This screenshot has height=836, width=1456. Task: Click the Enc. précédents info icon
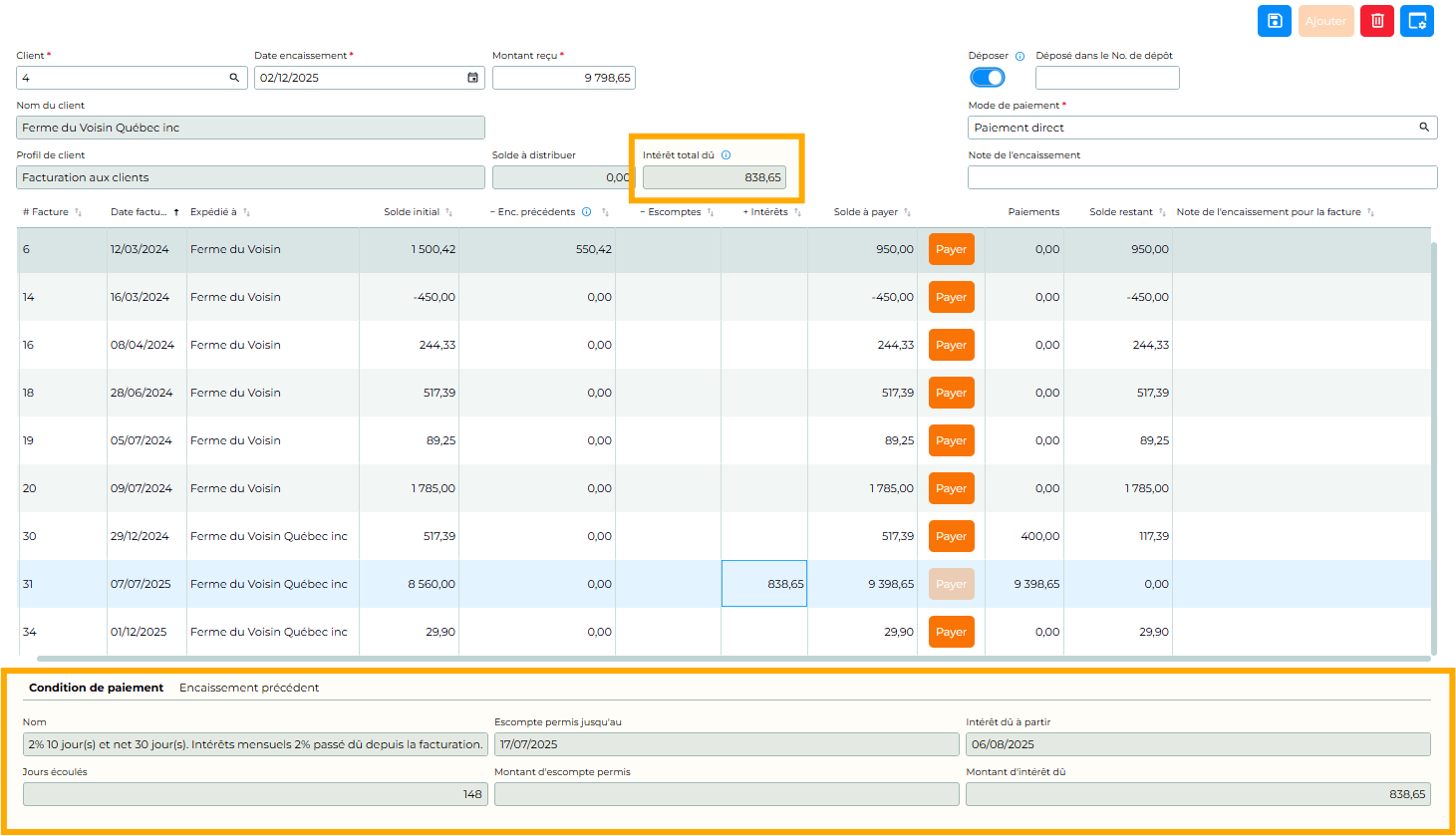pos(587,212)
